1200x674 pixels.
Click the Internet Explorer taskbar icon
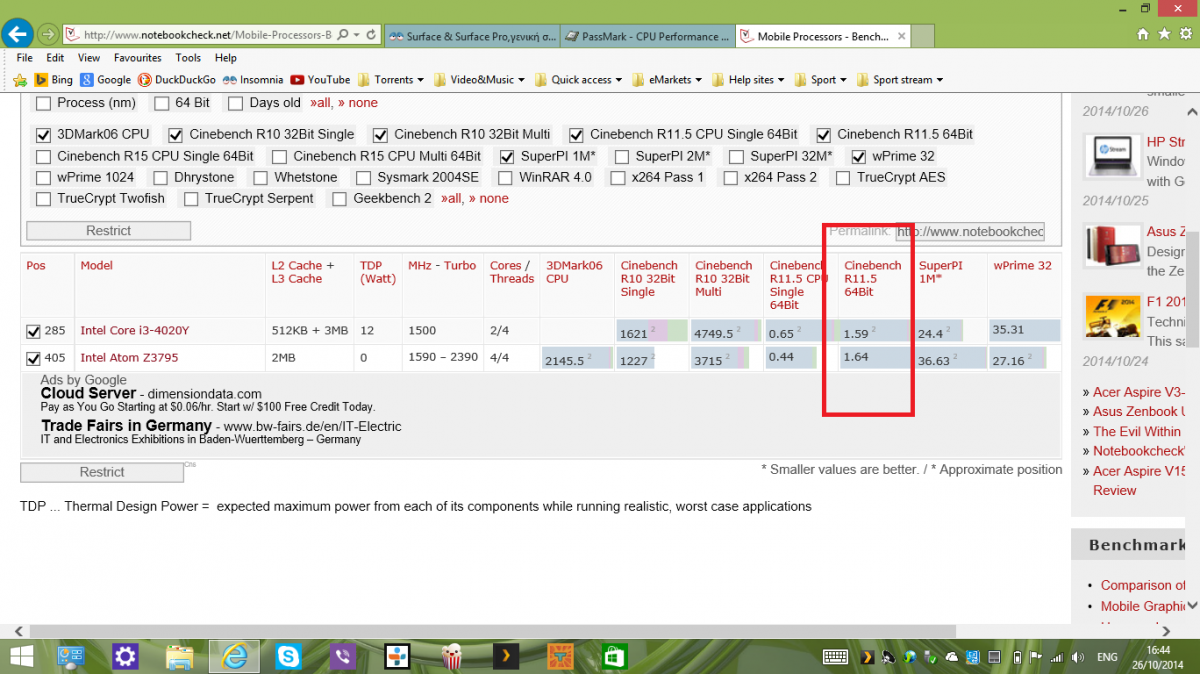coord(234,657)
